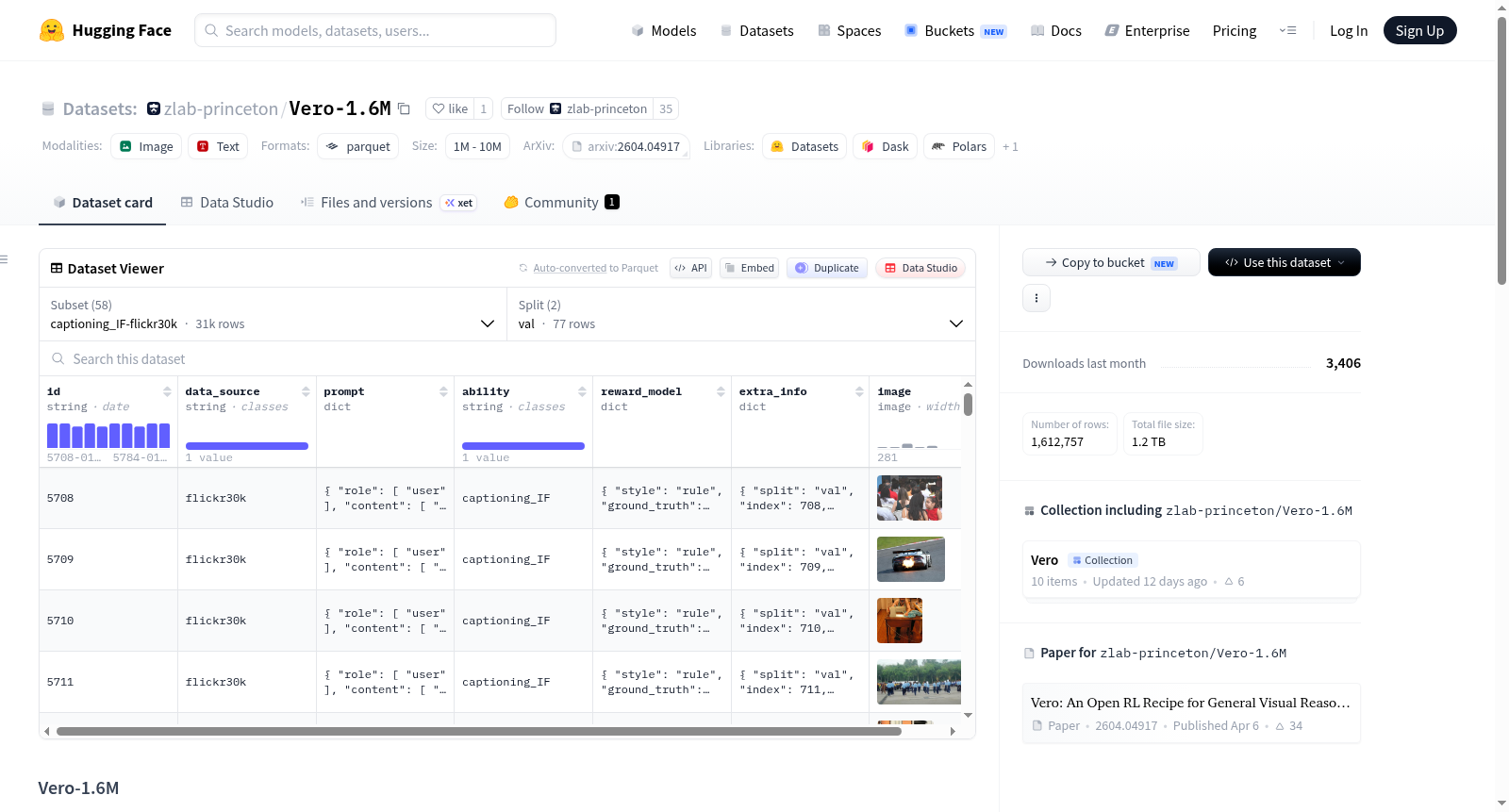Click the Sign Up button
The width and height of the screenshot is (1509, 812).
click(1419, 30)
